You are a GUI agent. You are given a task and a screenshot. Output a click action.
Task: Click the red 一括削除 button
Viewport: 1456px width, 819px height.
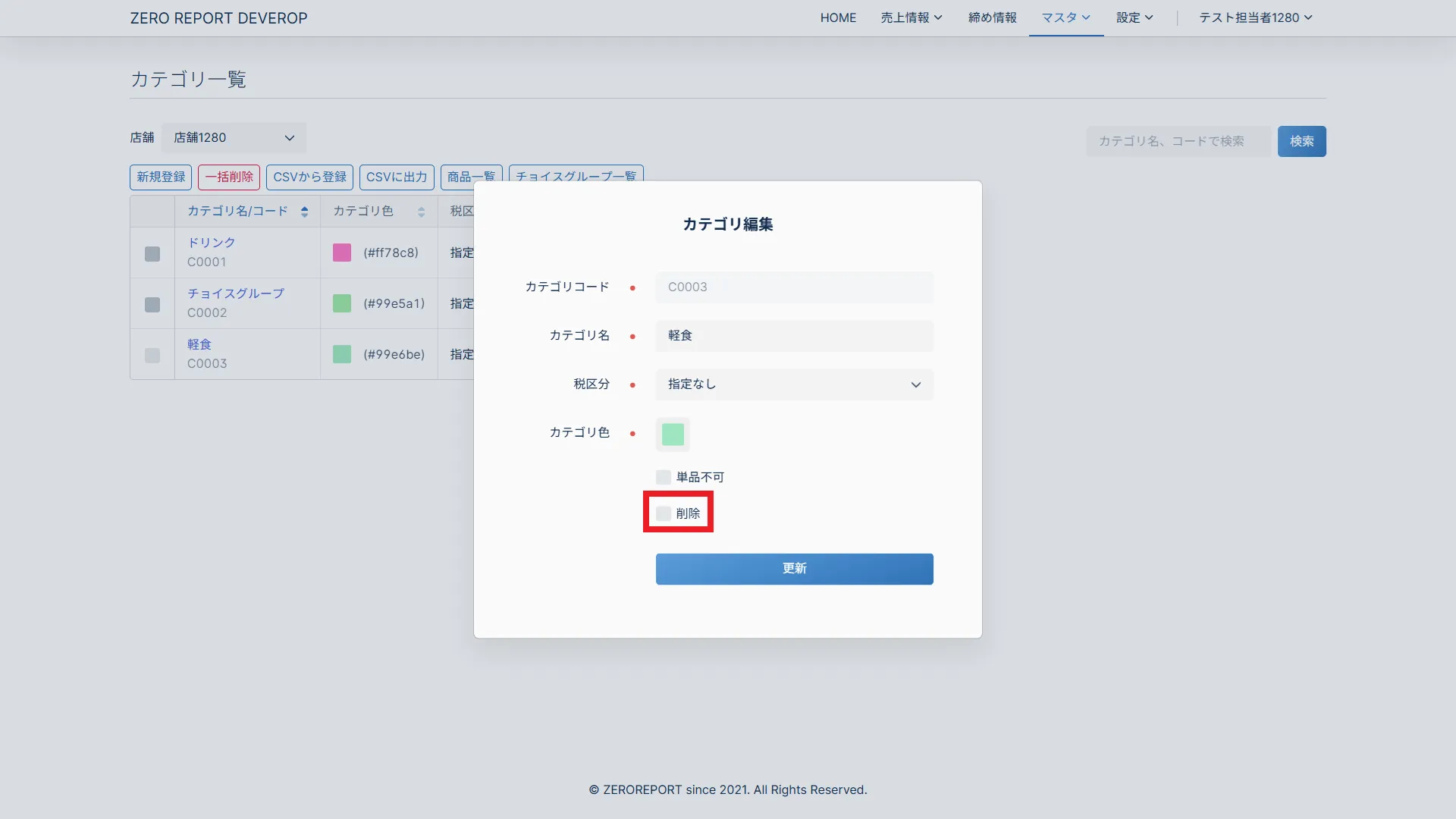click(229, 177)
